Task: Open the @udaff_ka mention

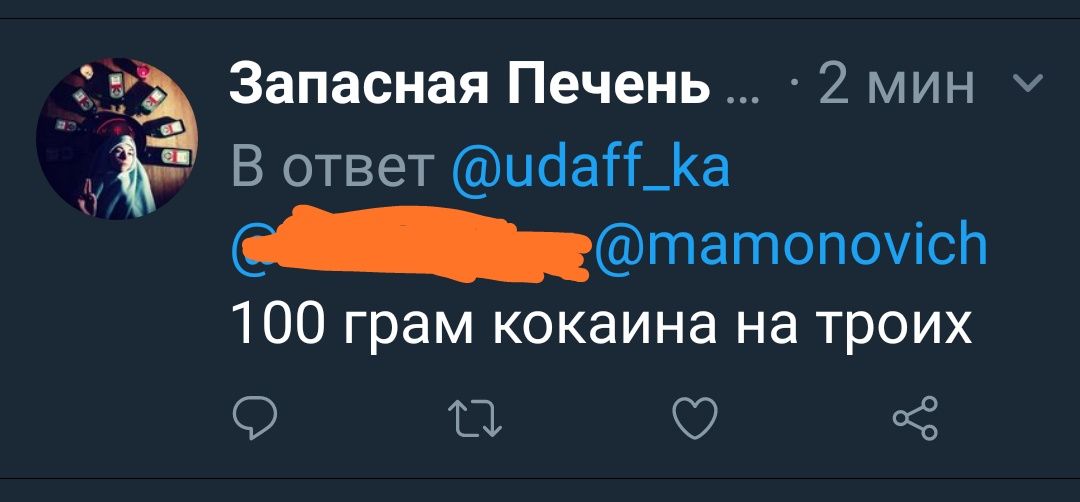Action: (591, 167)
